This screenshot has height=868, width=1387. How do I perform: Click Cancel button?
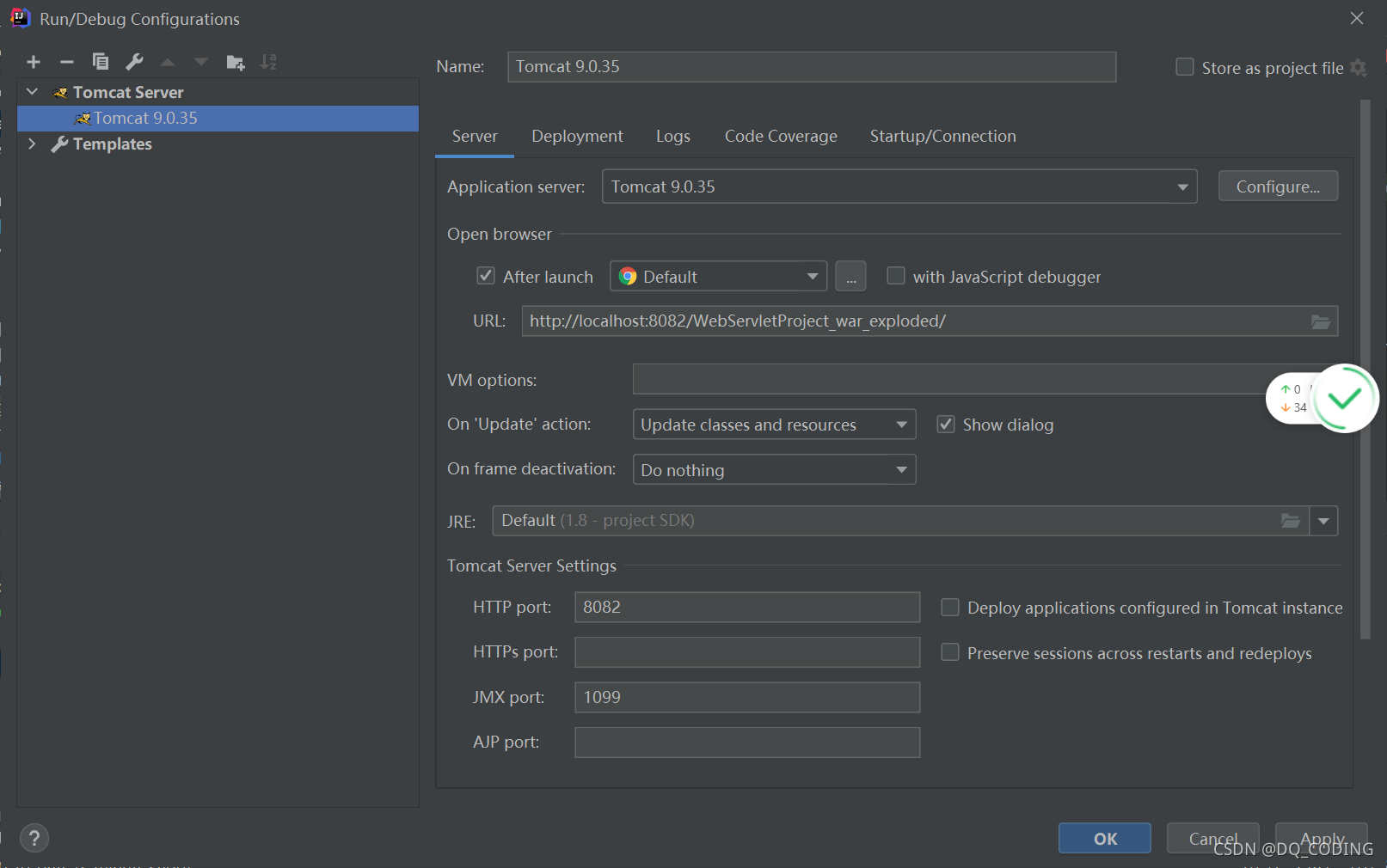pyautogui.click(x=1213, y=839)
